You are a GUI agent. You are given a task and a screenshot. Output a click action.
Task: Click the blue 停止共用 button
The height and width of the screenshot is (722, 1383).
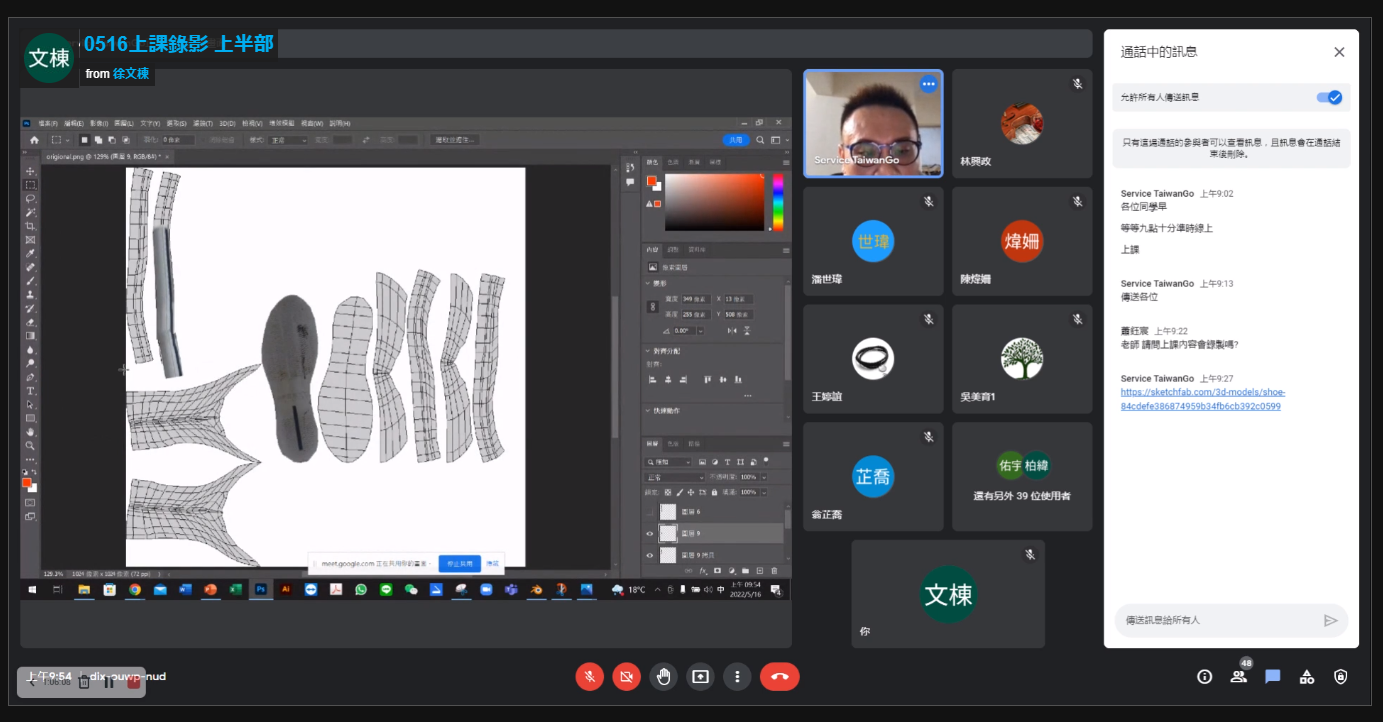pyautogui.click(x=459, y=564)
